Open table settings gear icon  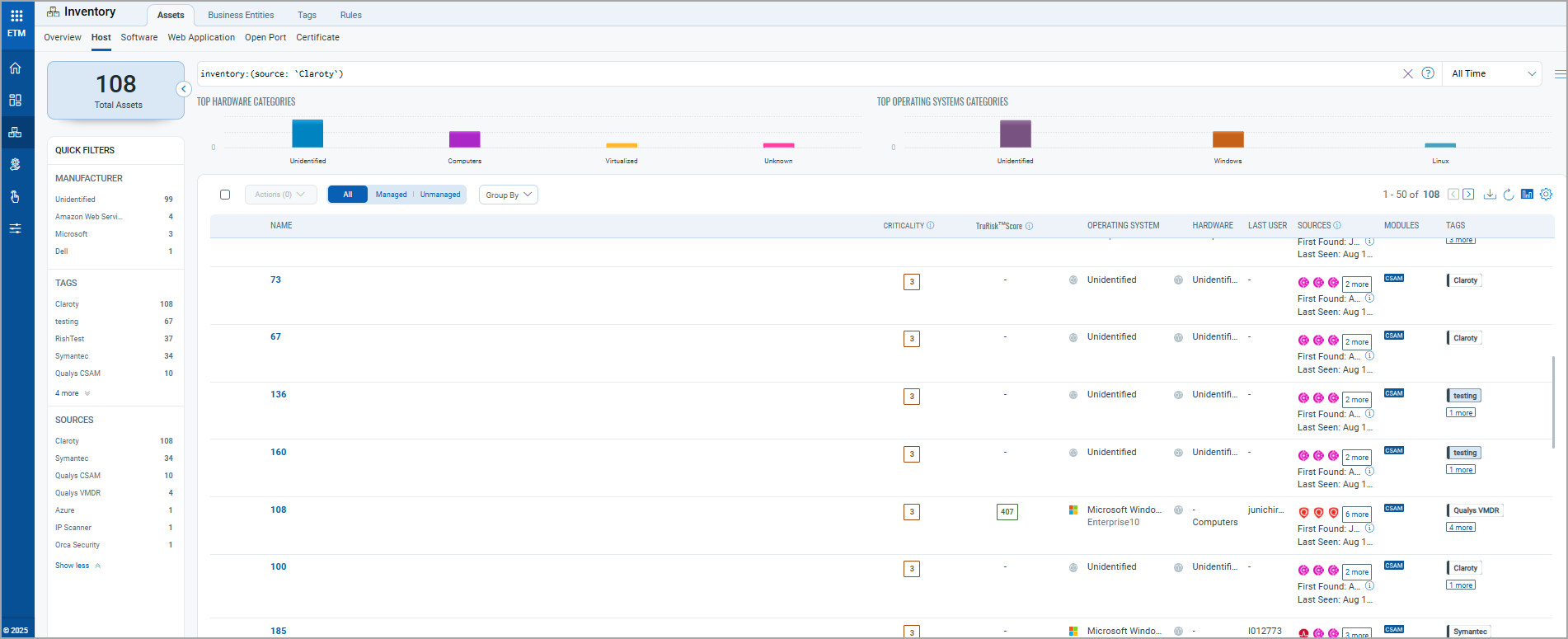coord(1546,195)
